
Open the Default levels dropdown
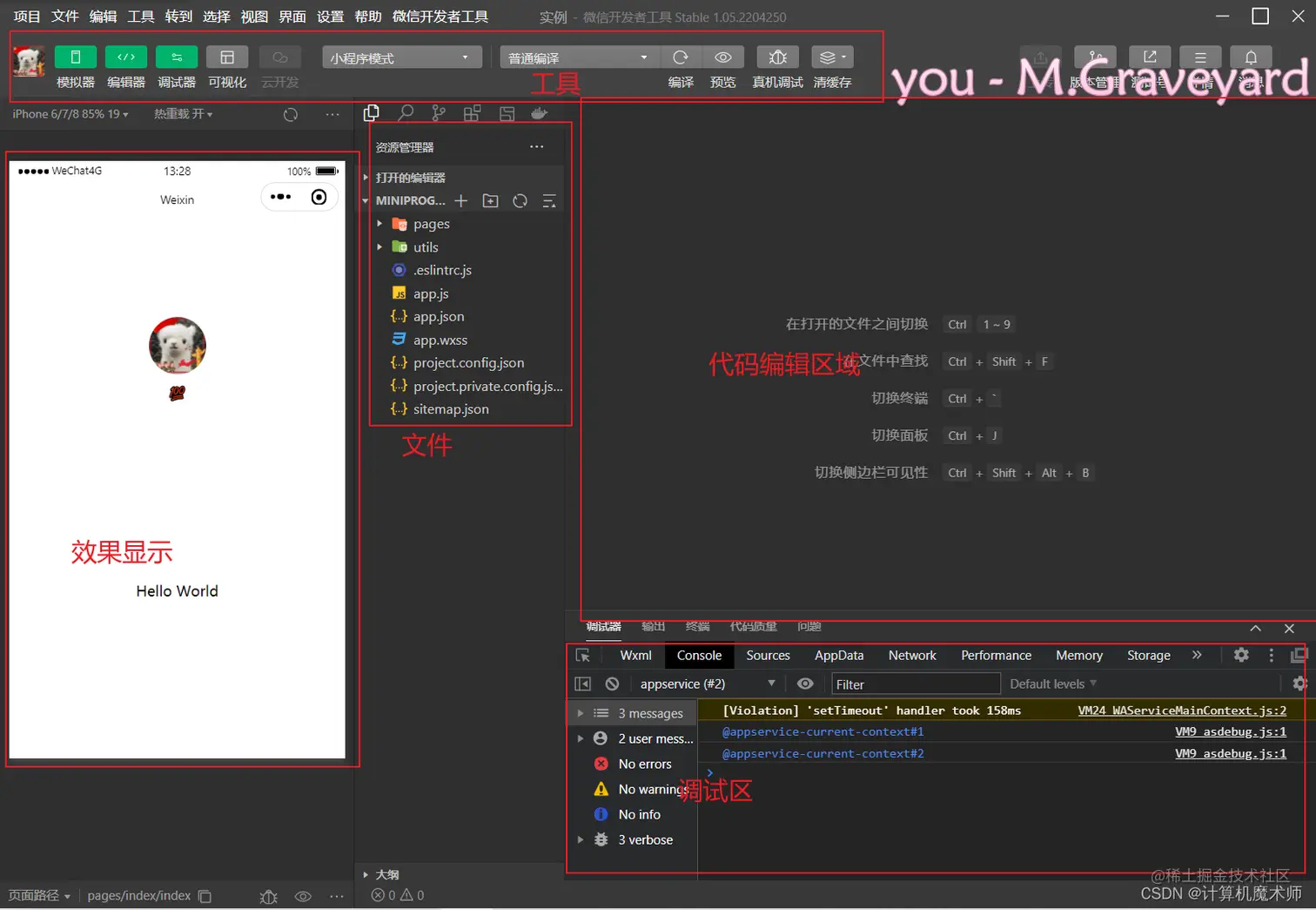click(1052, 684)
